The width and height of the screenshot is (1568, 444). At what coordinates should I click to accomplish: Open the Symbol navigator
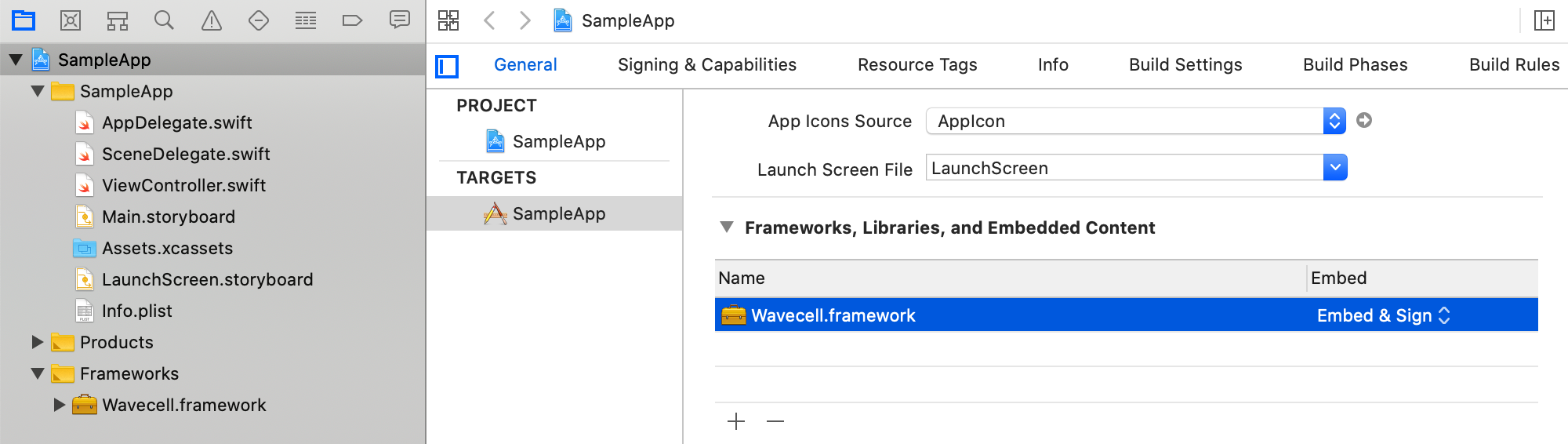coord(118,20)
